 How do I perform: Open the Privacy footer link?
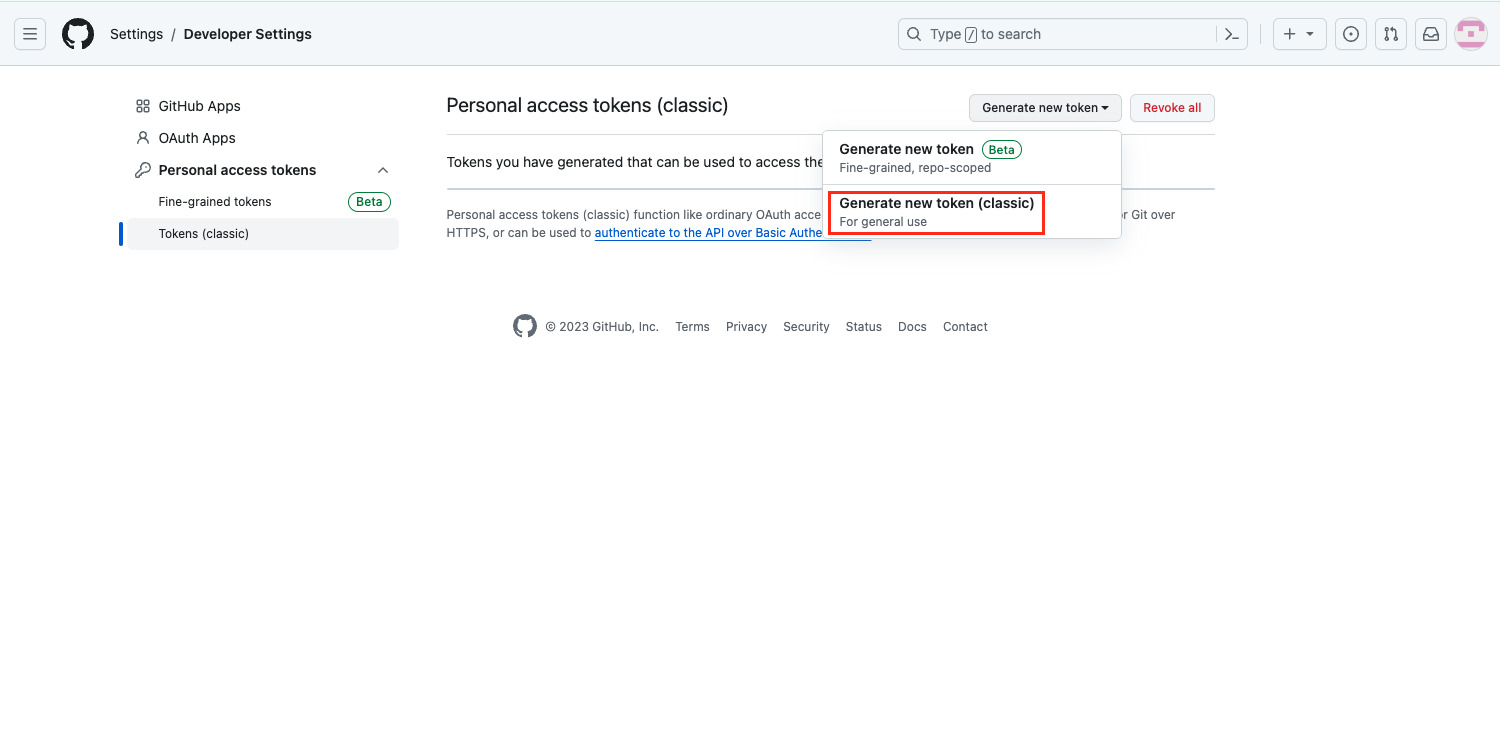click(x=746, y=326)
